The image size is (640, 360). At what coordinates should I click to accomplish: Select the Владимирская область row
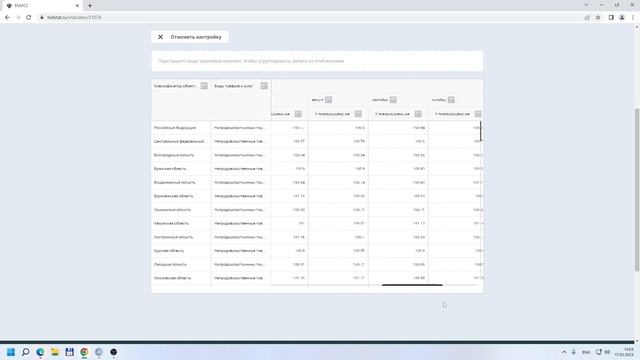(x=316, y=182)
